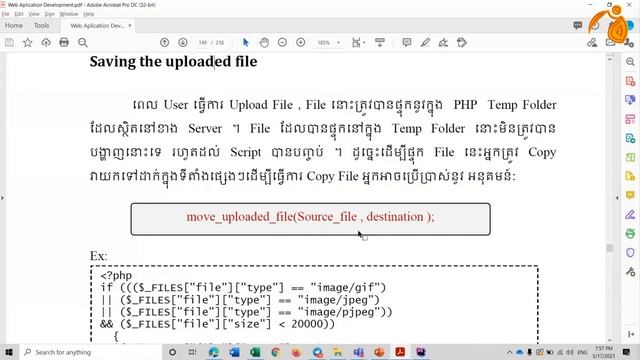Click the Save file icon
Image resolution: width=640 pixels, height=360 pixels.
[9, 42]
